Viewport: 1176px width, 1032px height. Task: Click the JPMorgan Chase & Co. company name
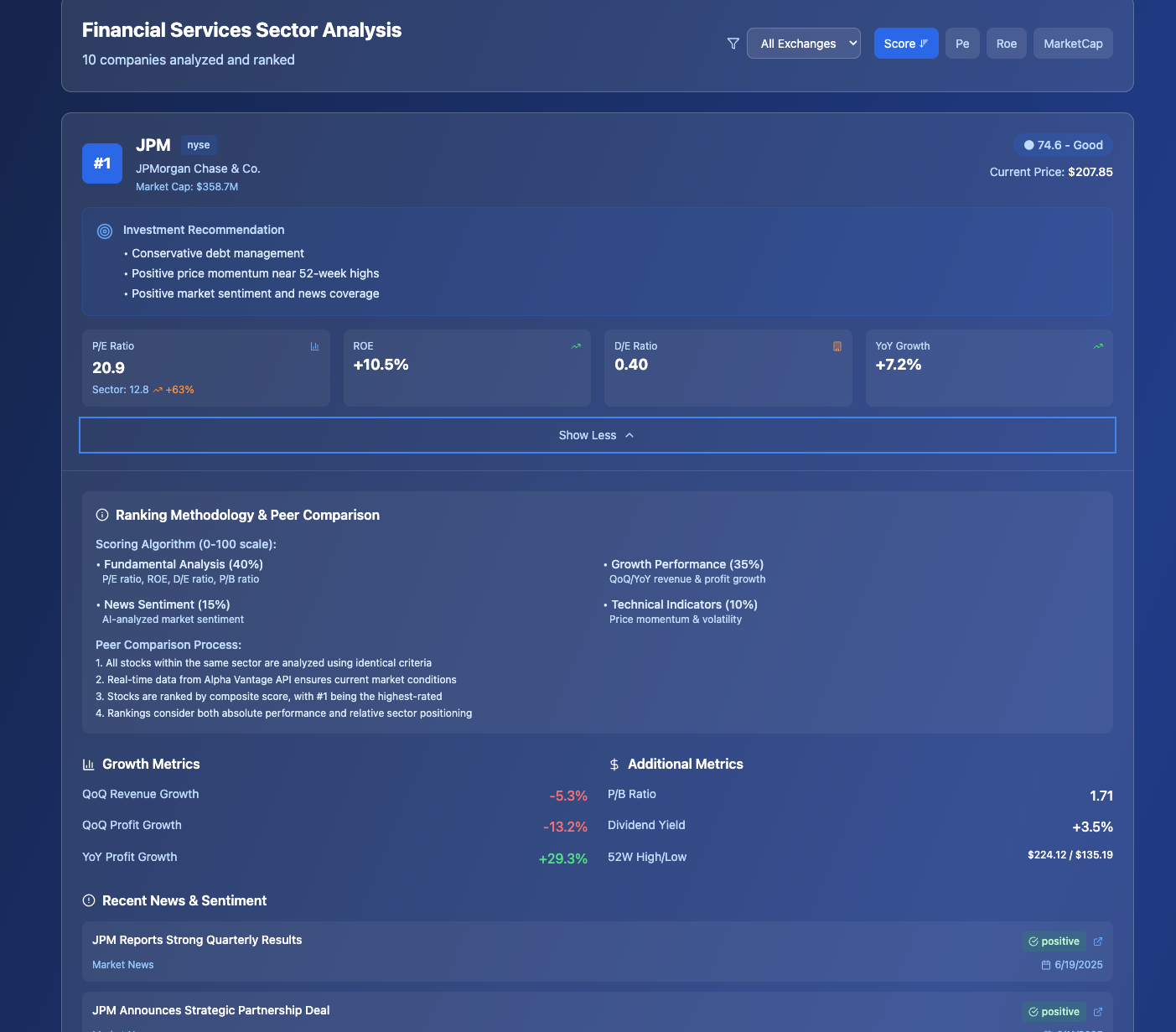(198, 169)
